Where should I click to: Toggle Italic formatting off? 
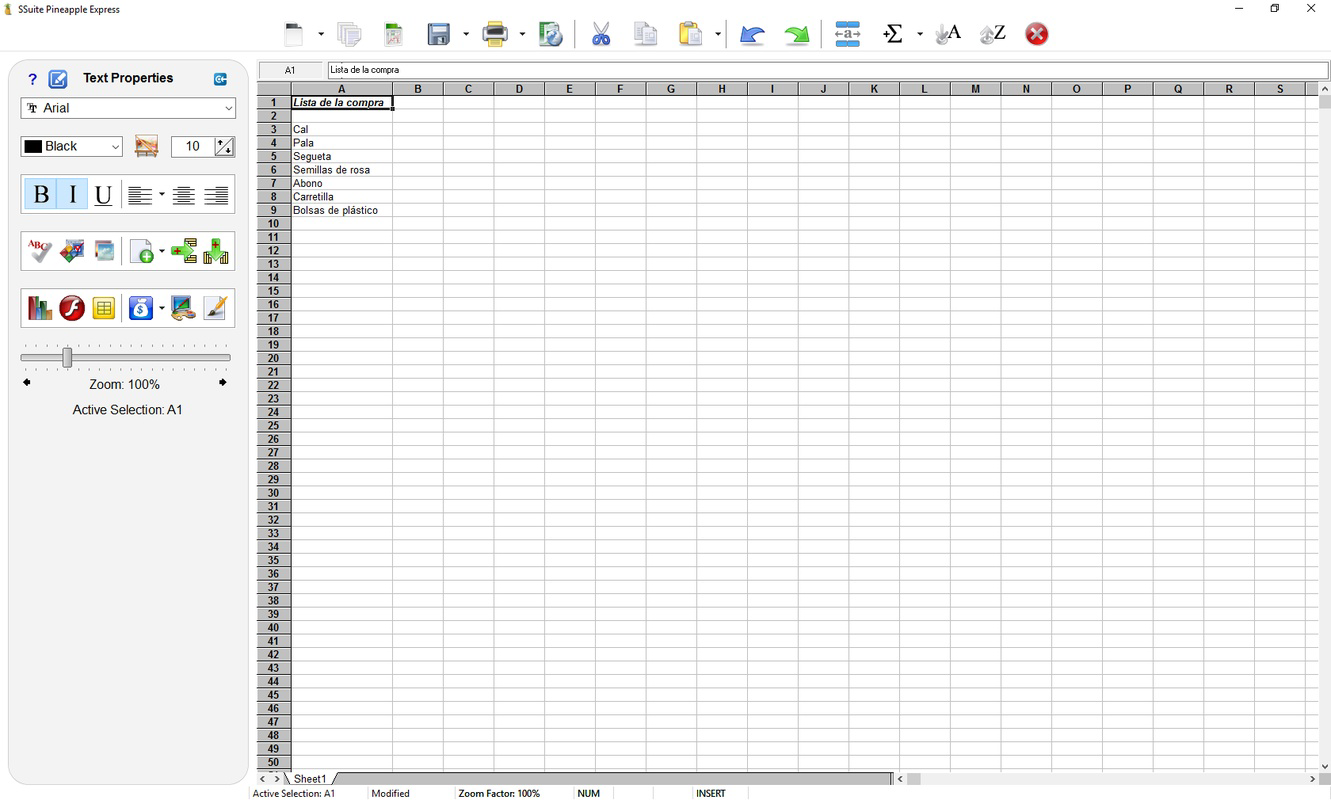point(72,195)
